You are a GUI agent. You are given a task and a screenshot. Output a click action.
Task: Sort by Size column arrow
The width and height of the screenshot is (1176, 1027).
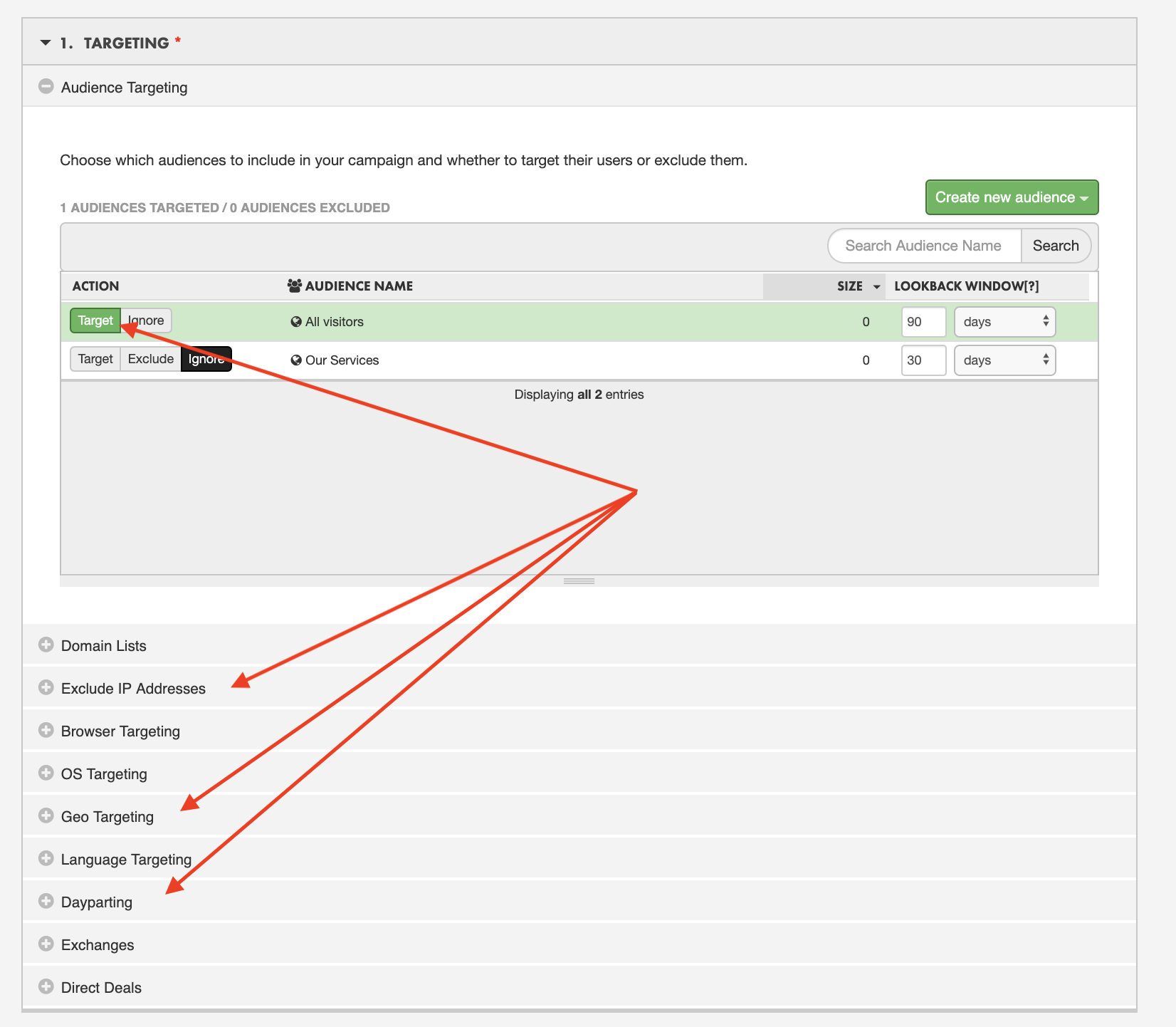(877, 286)
